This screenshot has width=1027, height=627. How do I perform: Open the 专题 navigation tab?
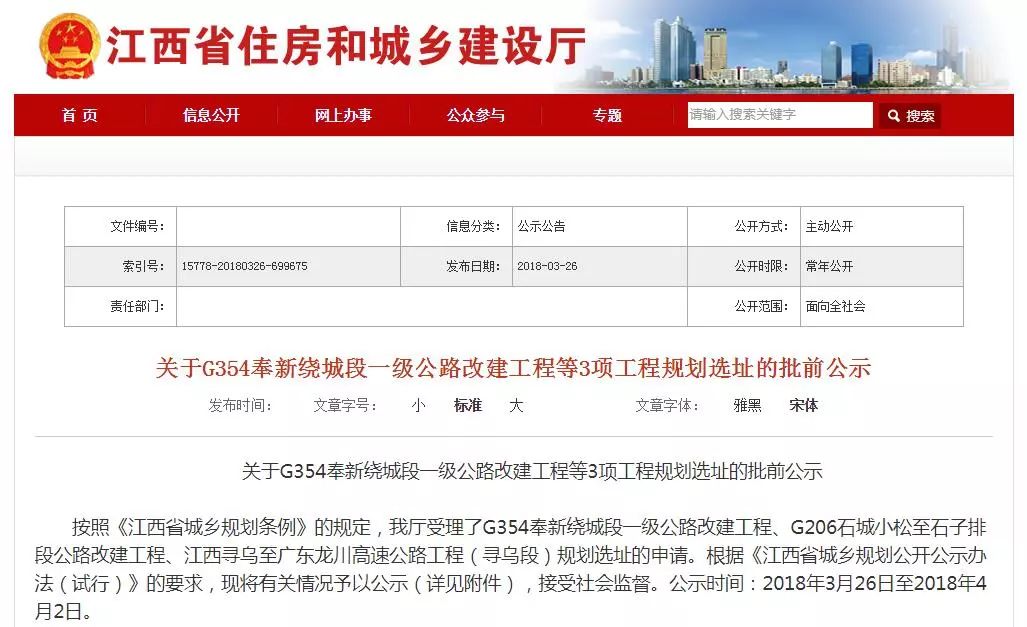coord(606,116)
